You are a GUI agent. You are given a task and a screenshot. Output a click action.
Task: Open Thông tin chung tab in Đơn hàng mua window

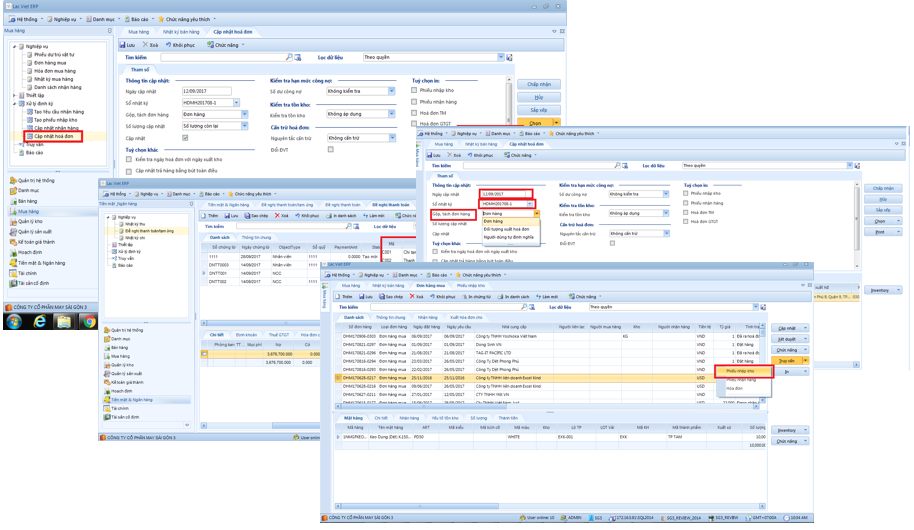[x=390, y=318]
